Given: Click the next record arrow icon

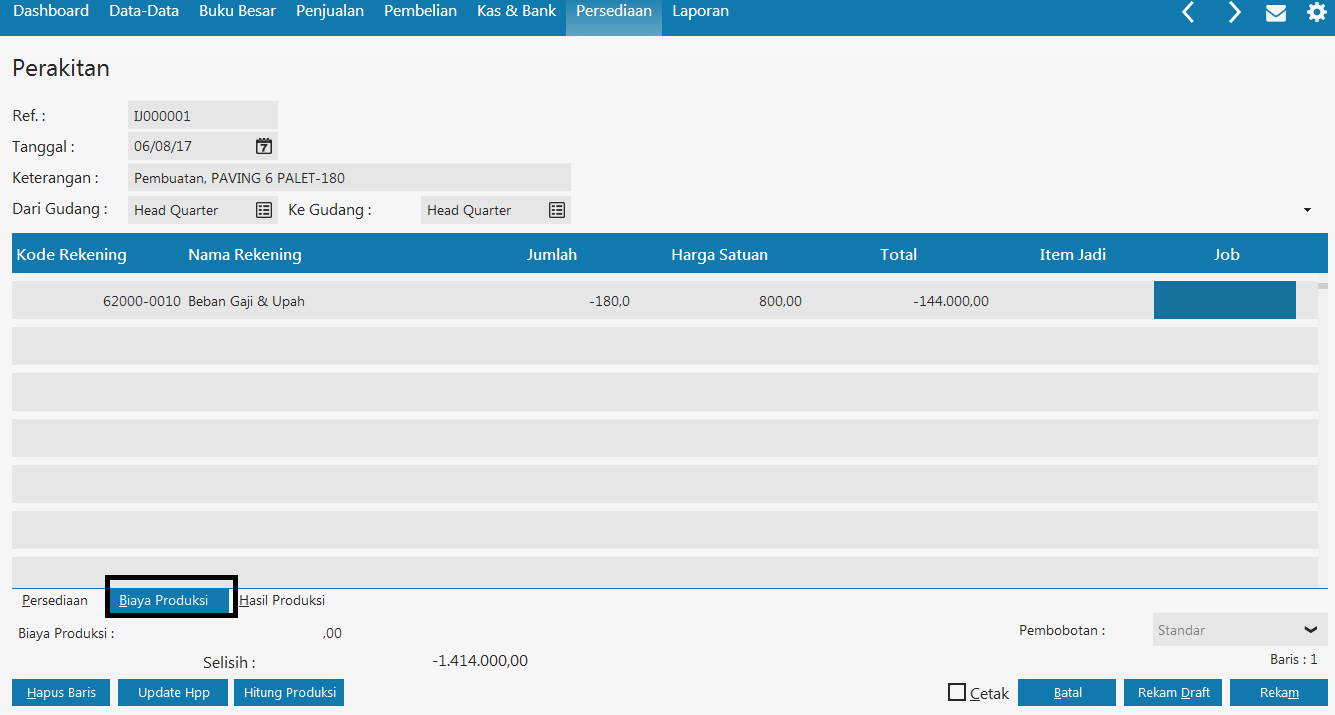Looking at the screenshot, I should [x=1235, y=12].
